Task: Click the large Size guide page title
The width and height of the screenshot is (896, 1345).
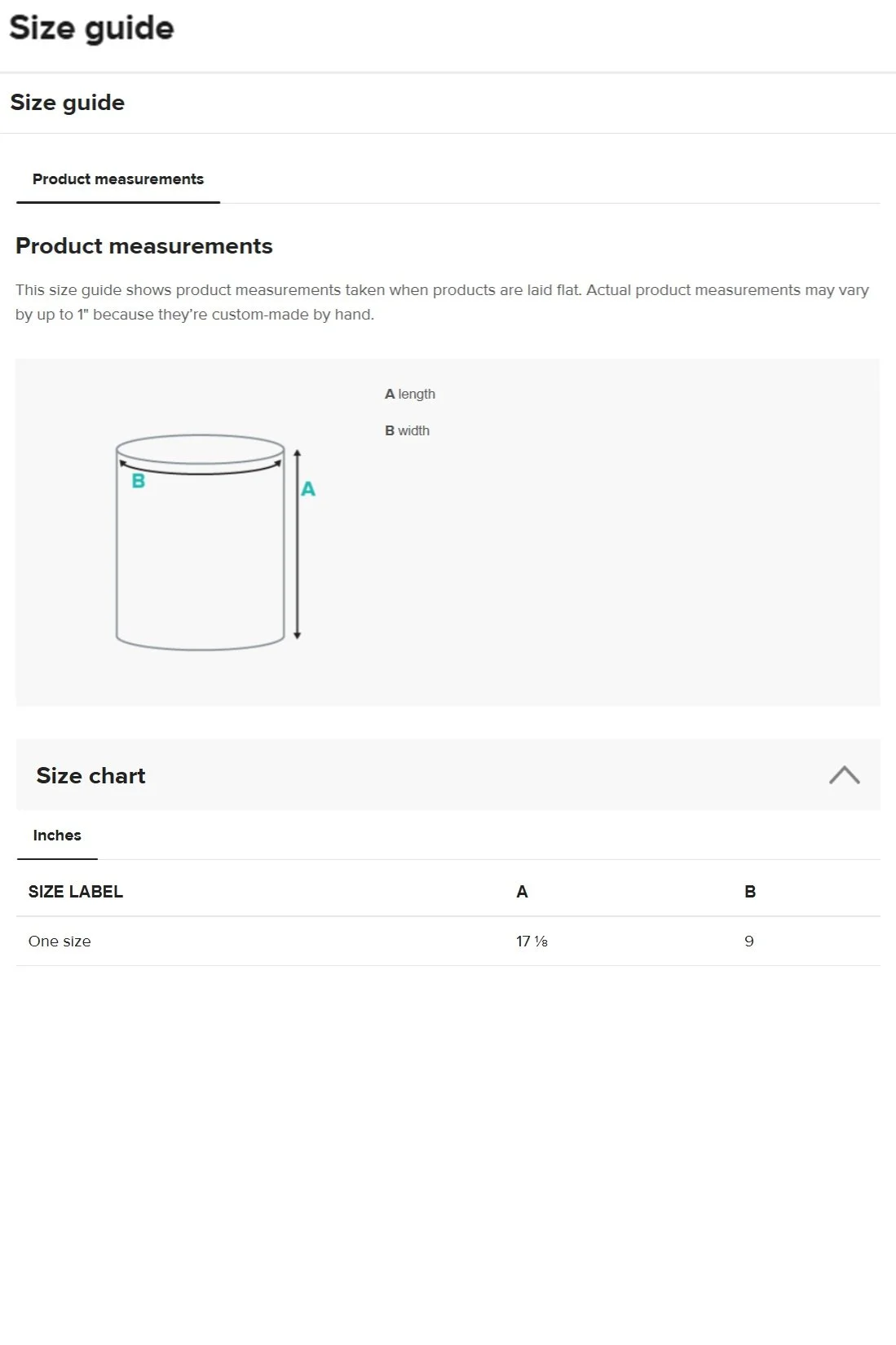Action: tap(91, 29)
